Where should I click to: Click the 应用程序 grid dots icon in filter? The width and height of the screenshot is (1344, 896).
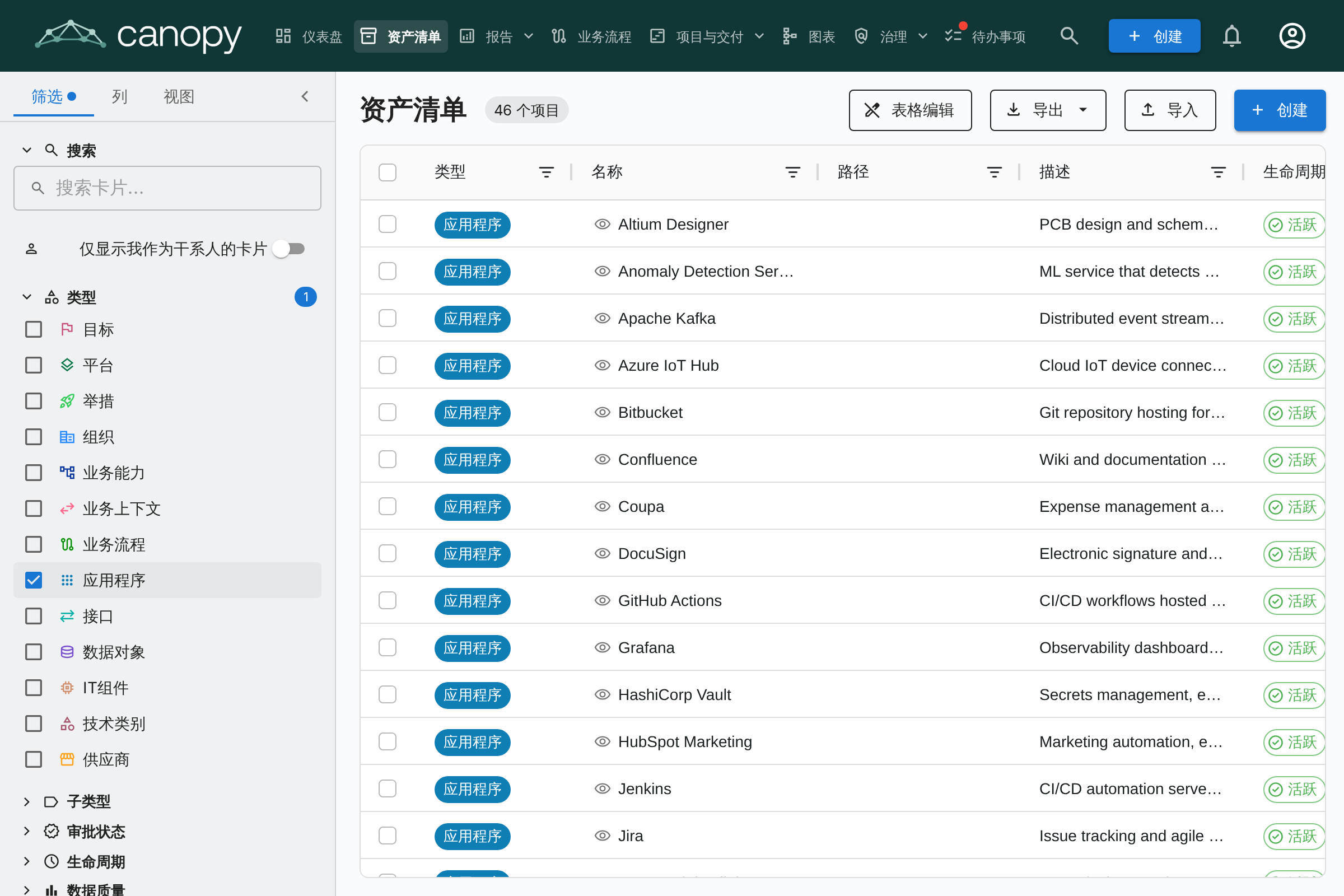click(x=67, y=581)
